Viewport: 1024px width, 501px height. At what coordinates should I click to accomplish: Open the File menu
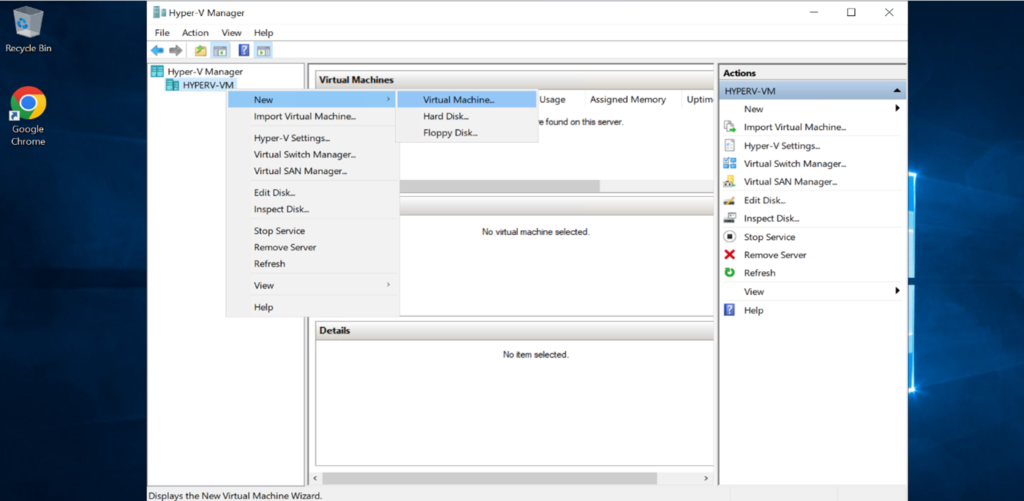click(162, 33)
